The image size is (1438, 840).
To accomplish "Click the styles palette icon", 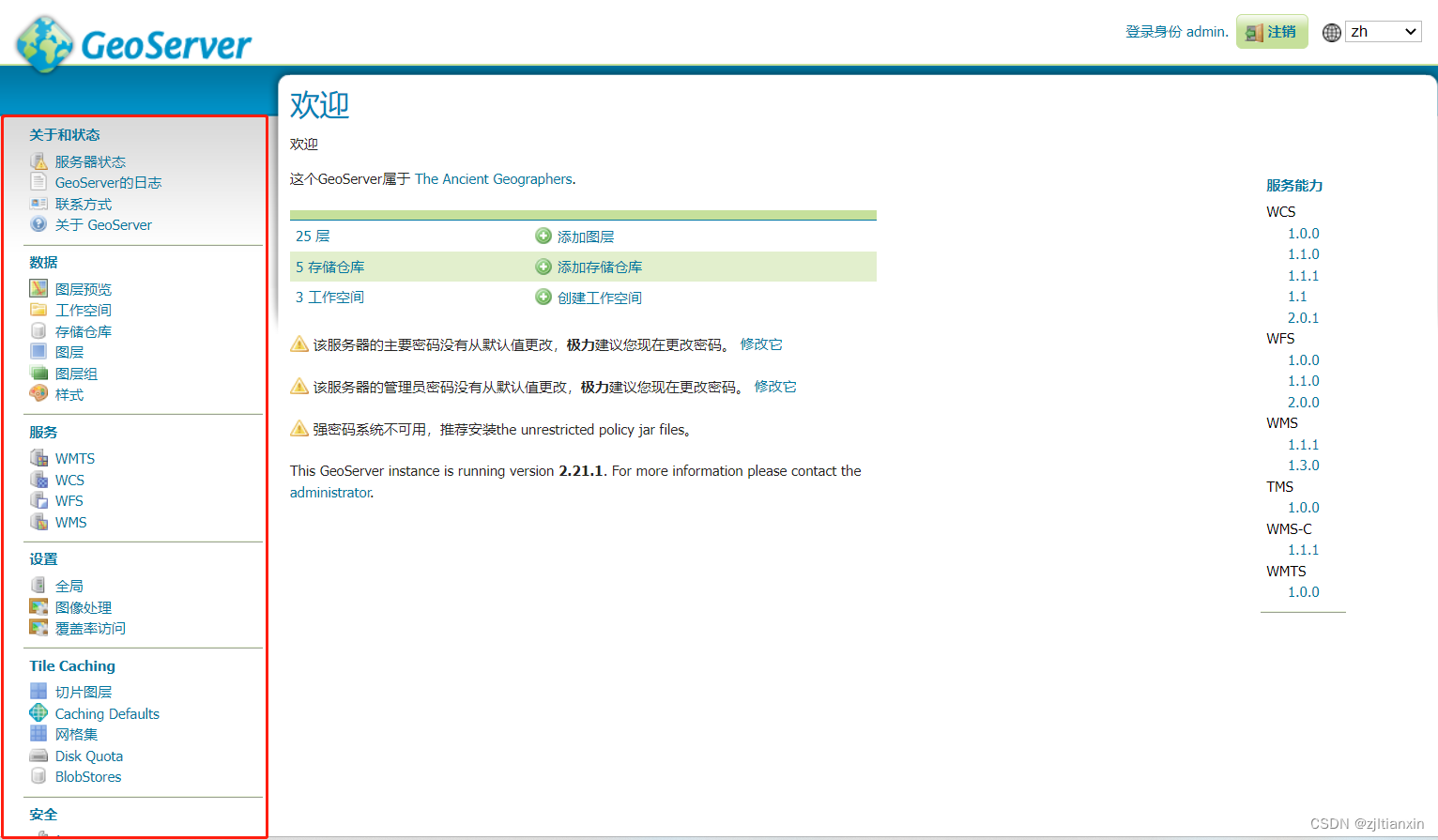I will (x=38, y=394).
